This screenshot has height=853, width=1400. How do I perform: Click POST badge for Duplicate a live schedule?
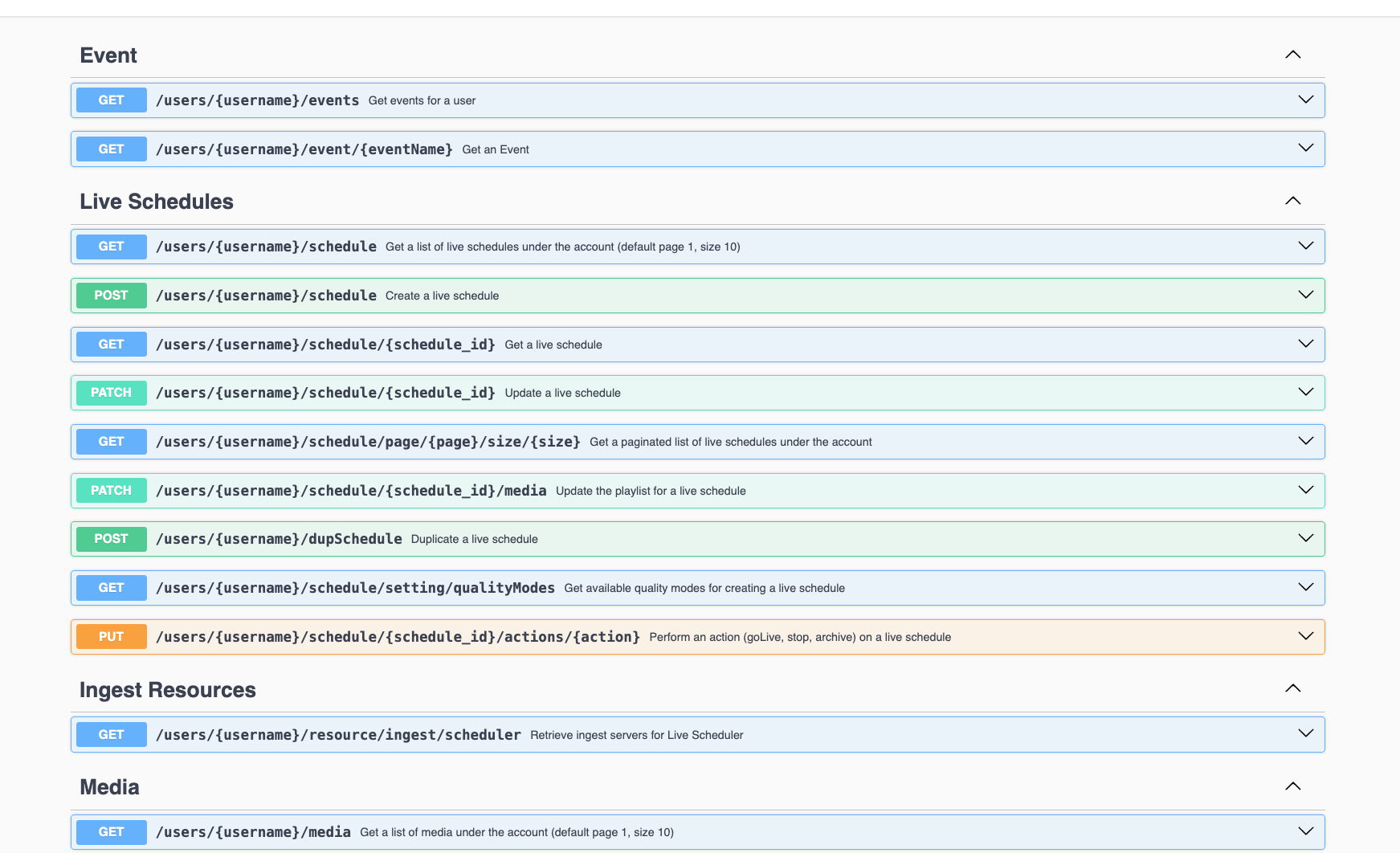(x=112, y=539)
